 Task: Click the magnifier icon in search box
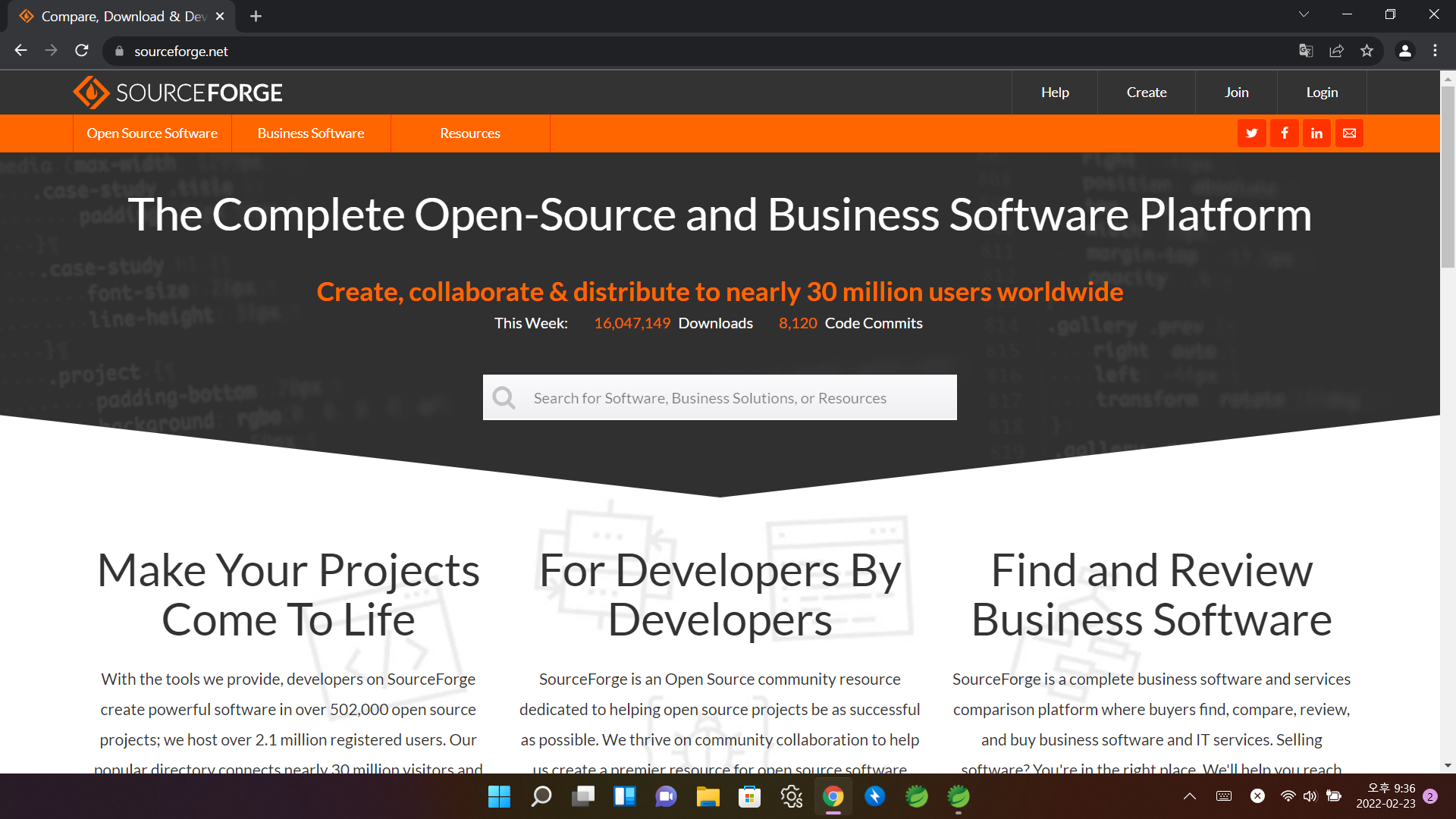click(x=504, y=397)
